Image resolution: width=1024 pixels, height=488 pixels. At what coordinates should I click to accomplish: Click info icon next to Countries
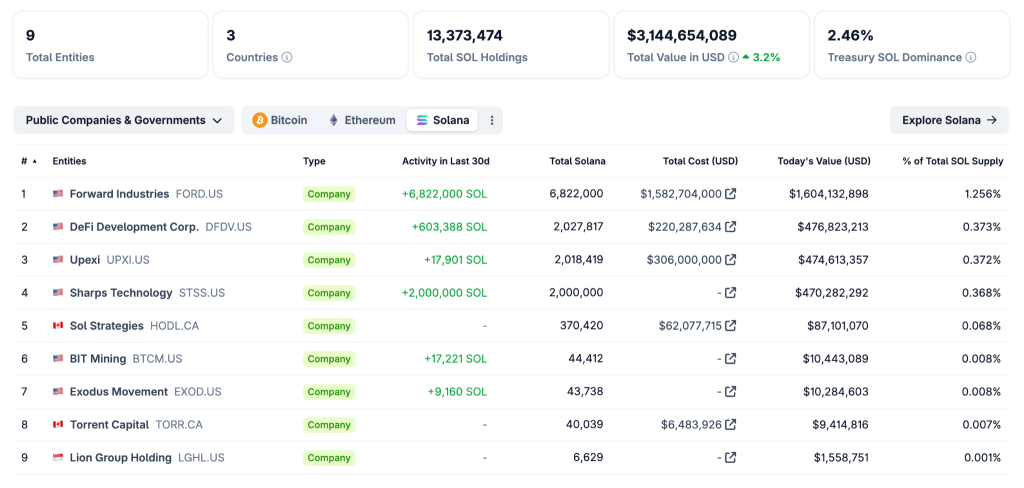pos(287,58)
